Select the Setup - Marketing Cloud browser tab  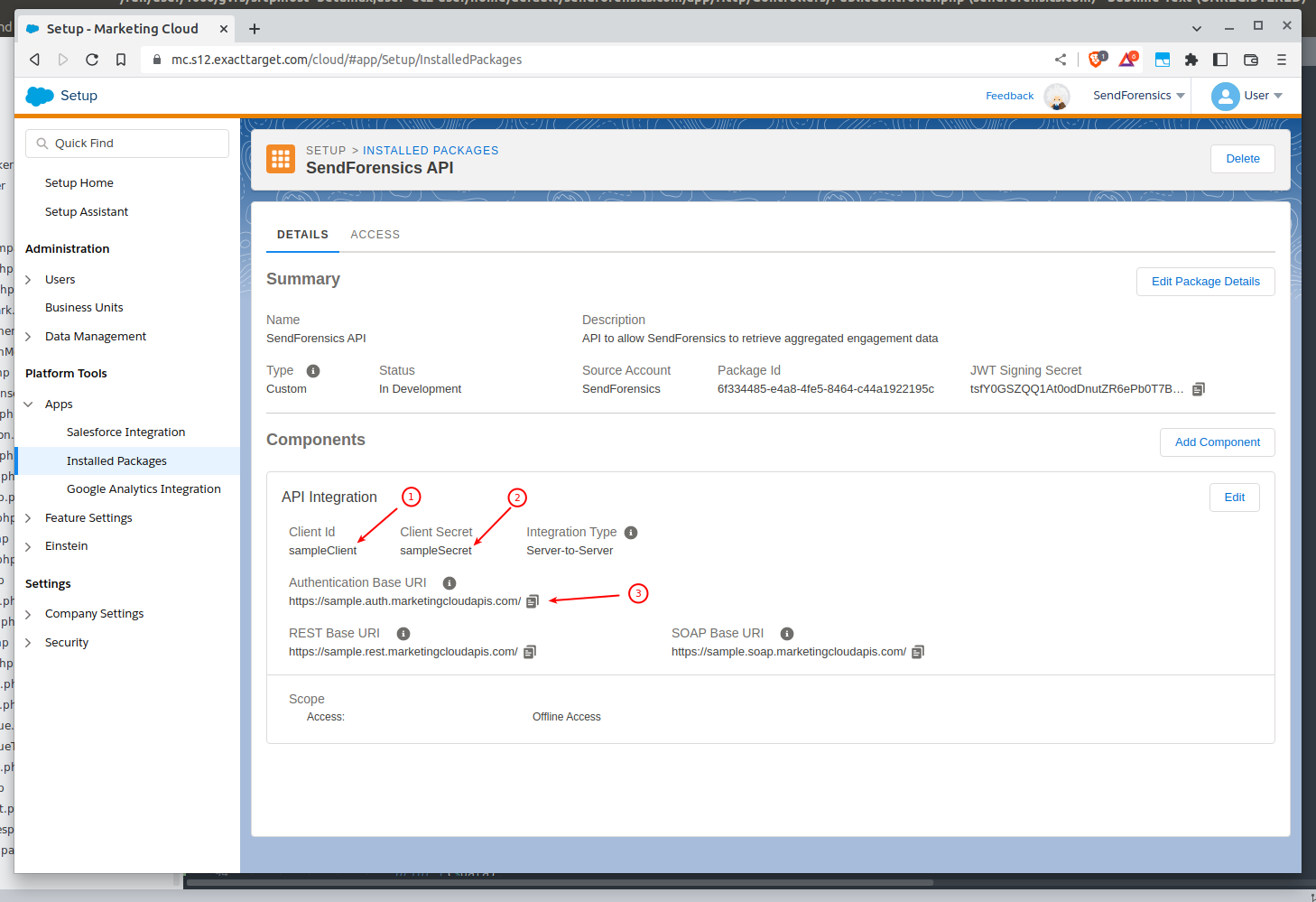coord(126,29)
